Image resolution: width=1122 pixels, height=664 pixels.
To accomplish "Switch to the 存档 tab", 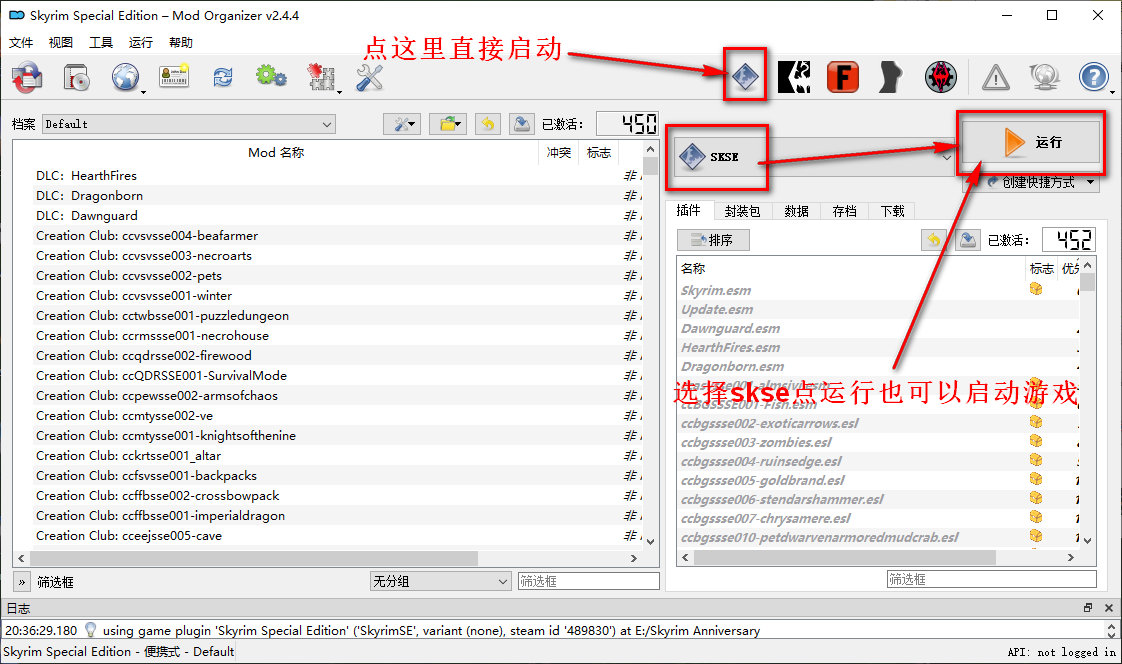I will pyautogui.click(x=844, y=211).
